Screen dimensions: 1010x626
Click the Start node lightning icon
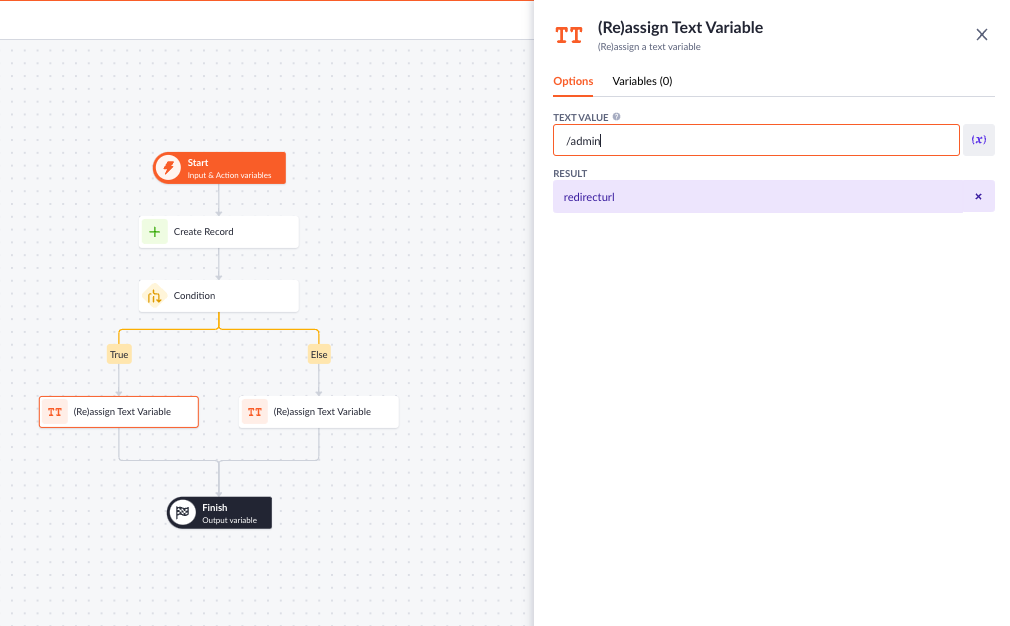(x=169, y=168)
